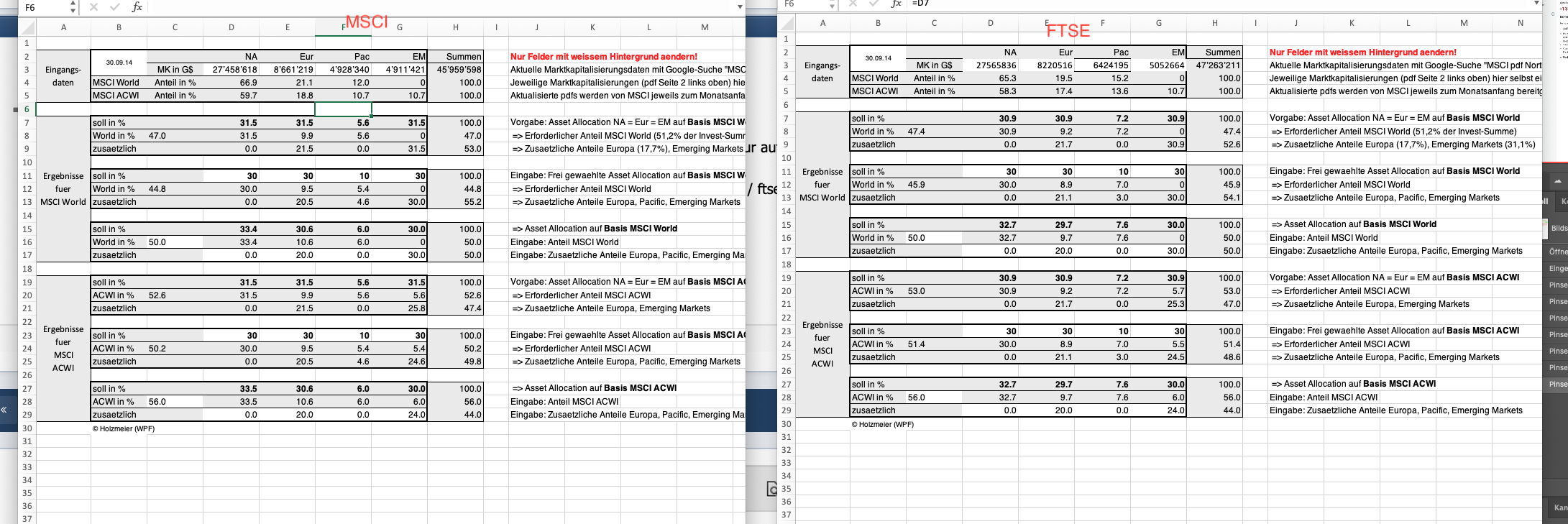Select column H header in the MSCI sheet
Screen dimensions: 1568x524
[455, 27]
